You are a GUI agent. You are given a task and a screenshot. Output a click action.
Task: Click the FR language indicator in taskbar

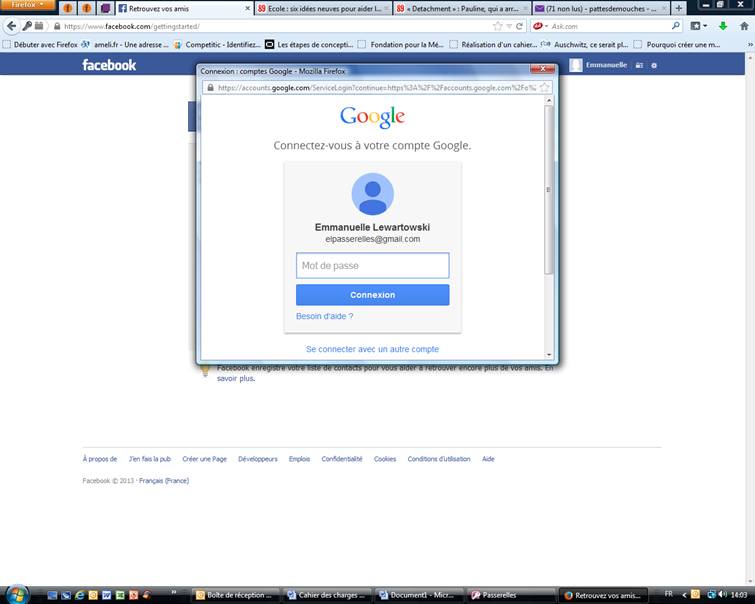tap(668, 594)
